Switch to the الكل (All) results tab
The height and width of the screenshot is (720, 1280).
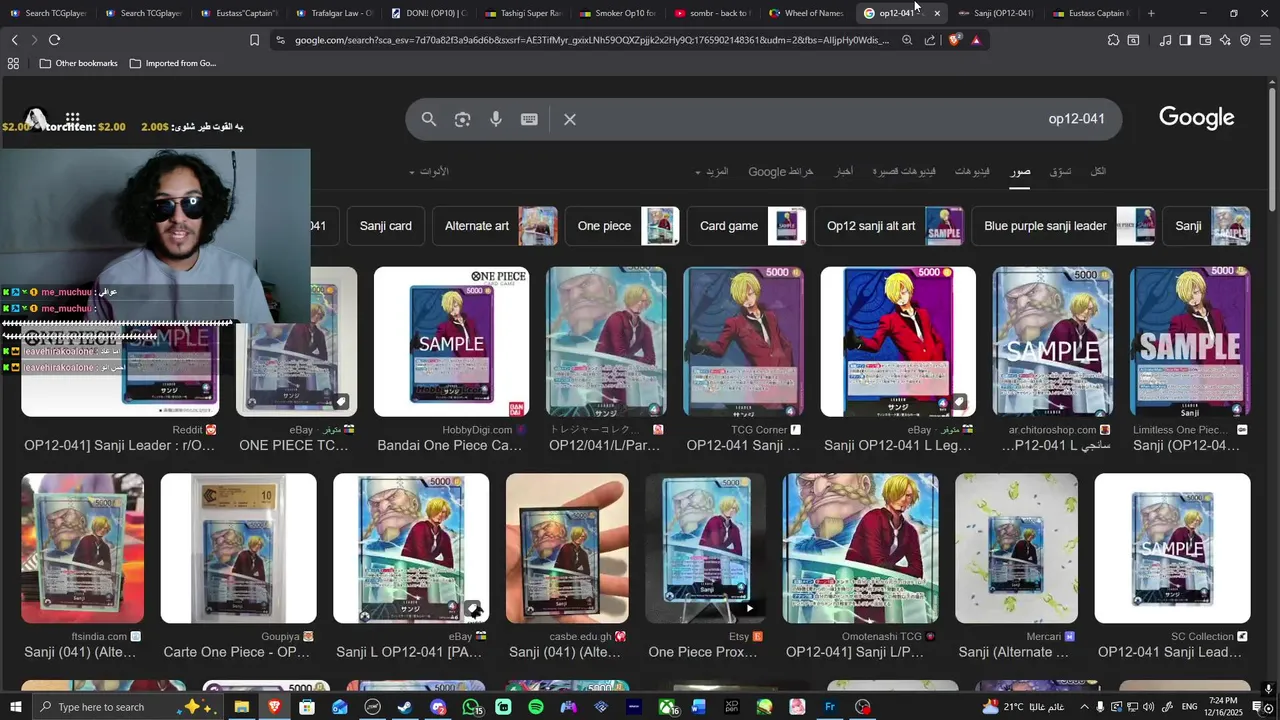pos(1098,172)
